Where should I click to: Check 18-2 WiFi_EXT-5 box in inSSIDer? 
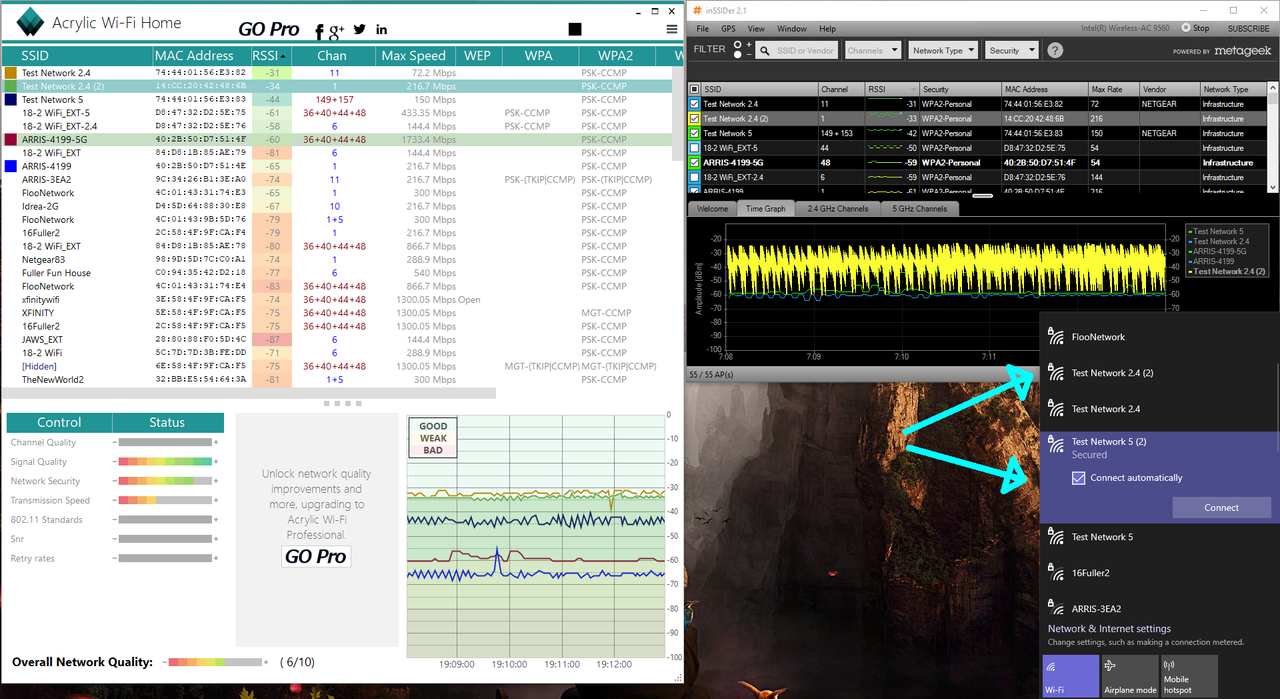click(x=695, y=148)
